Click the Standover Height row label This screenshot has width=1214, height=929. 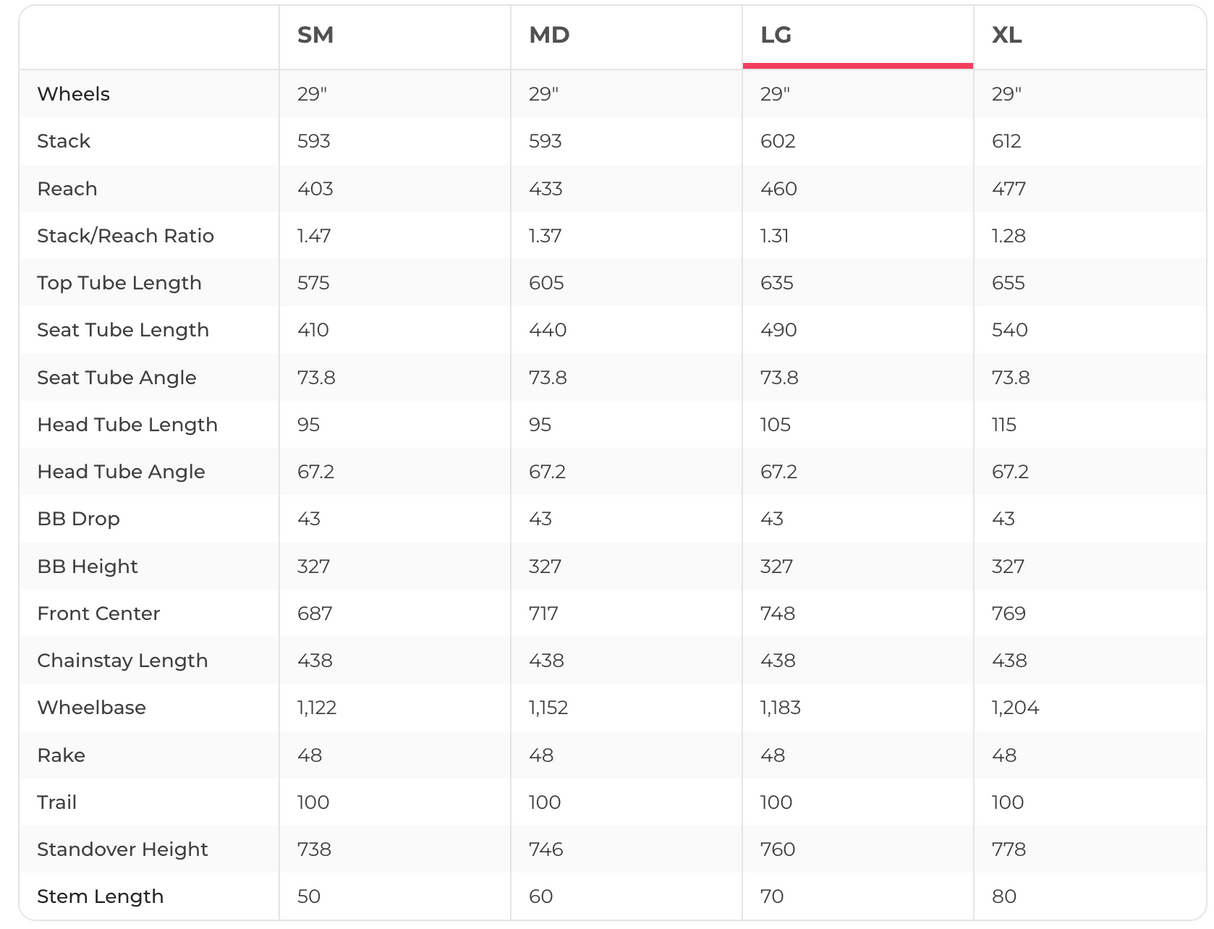click(x=122, y=850)
